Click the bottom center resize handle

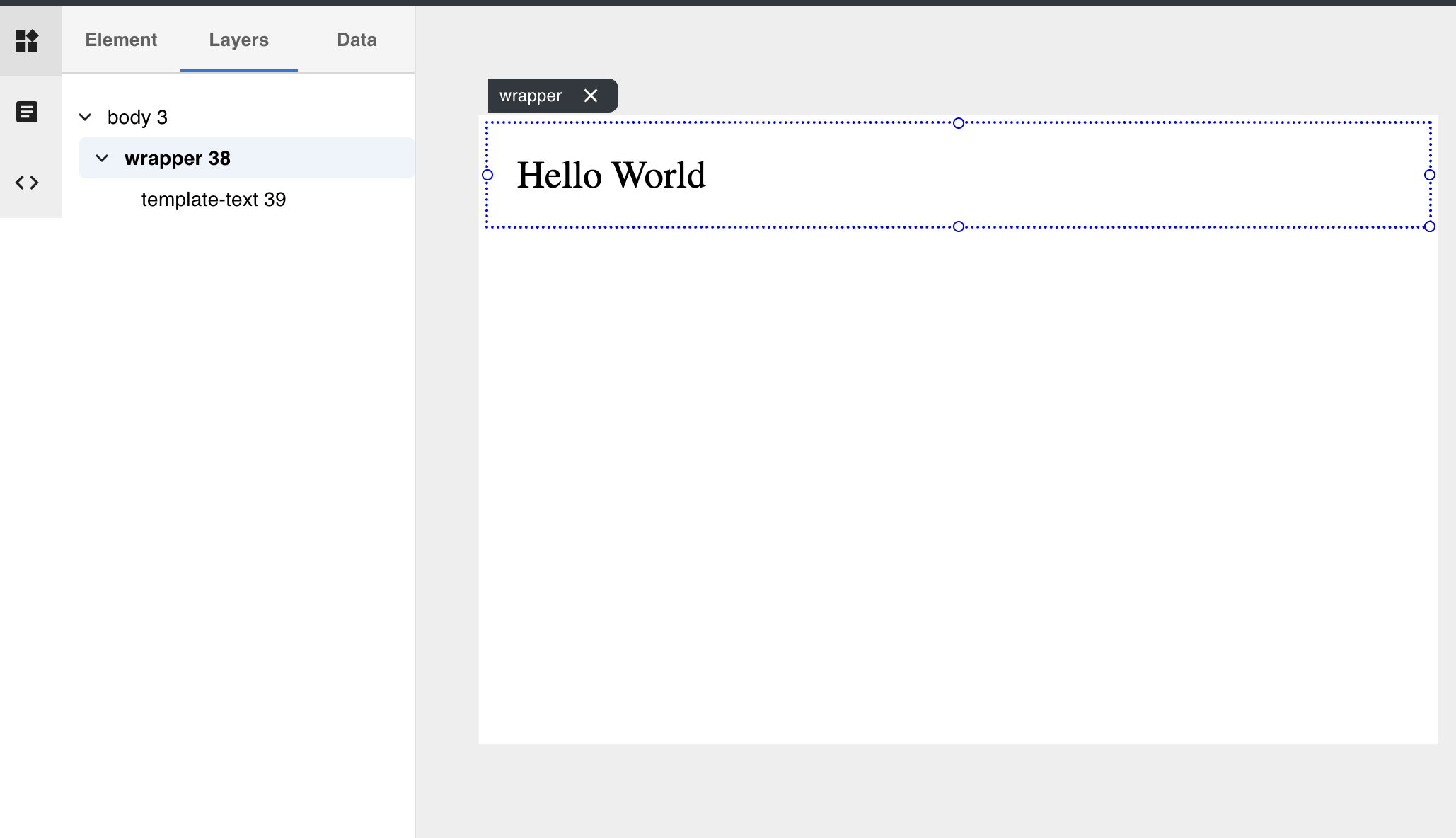(x=959, y=226)
